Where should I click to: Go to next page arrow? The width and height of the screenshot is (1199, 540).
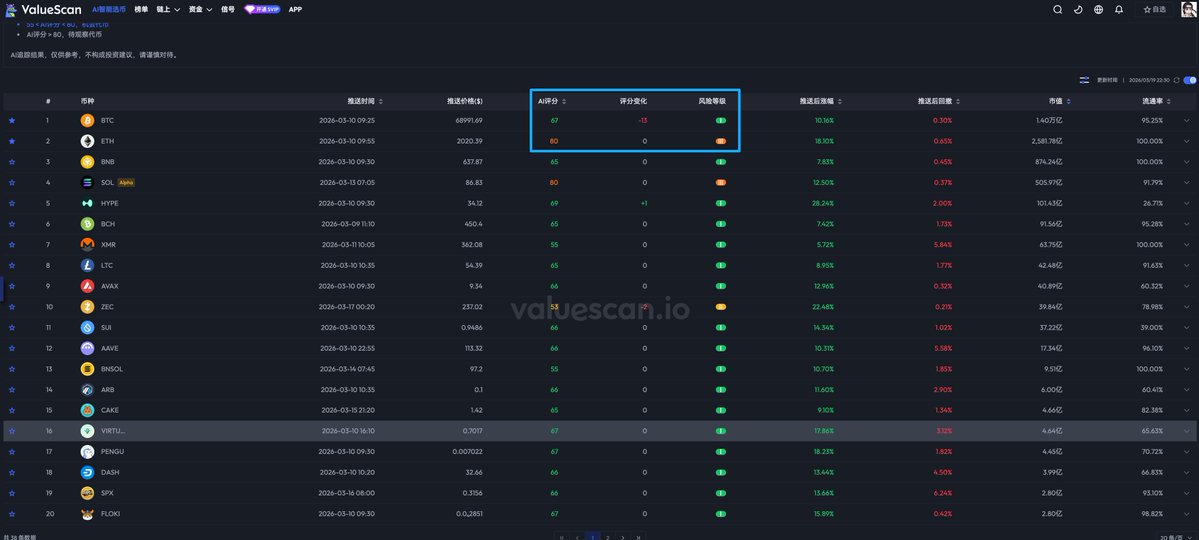point(623,537)
